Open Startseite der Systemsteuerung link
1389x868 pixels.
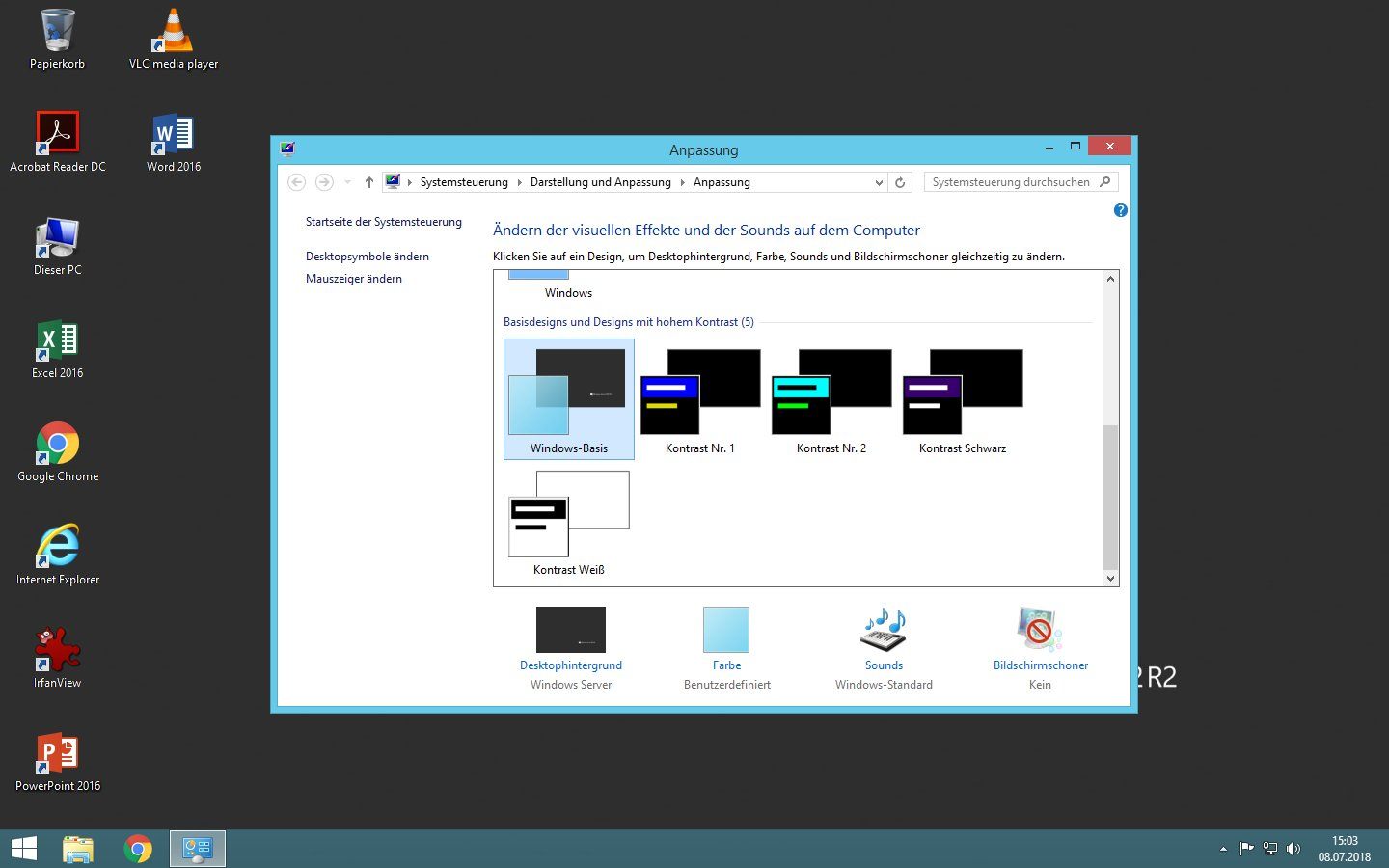coord(384,222)
